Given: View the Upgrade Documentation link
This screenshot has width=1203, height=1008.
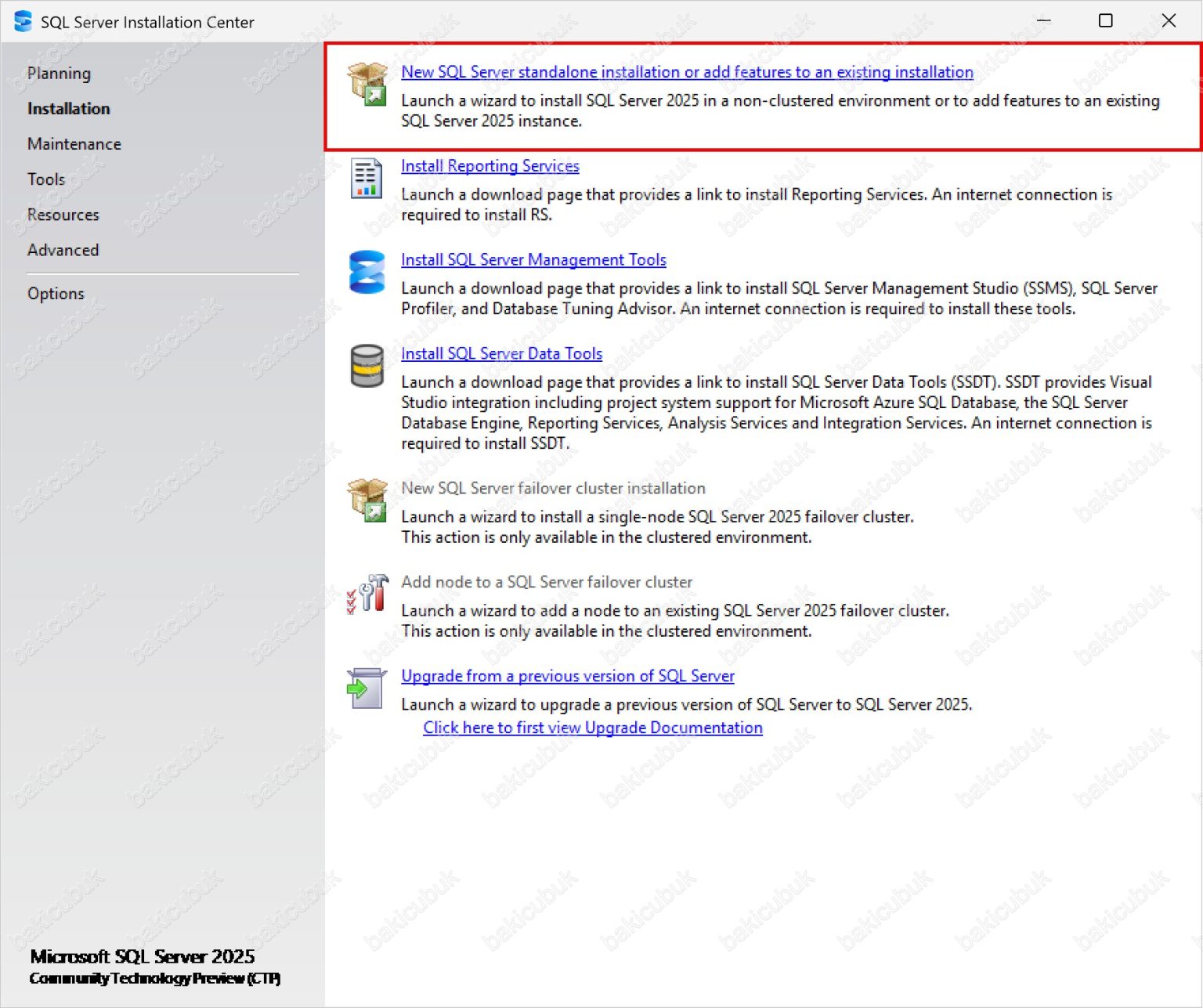Looking at the screenshot, I should pos(592,727).
